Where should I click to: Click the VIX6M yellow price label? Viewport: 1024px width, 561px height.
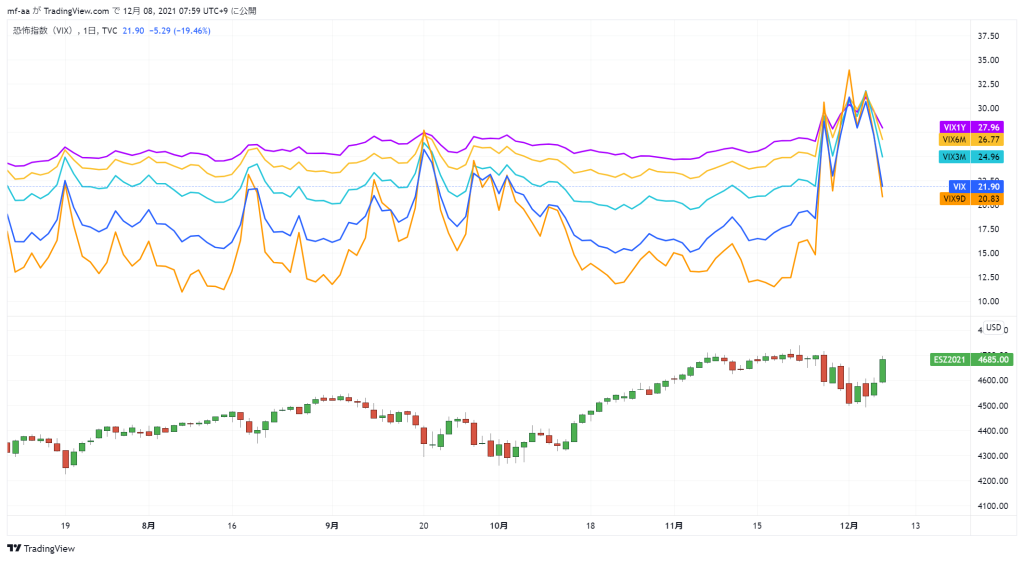coord(970,140)
